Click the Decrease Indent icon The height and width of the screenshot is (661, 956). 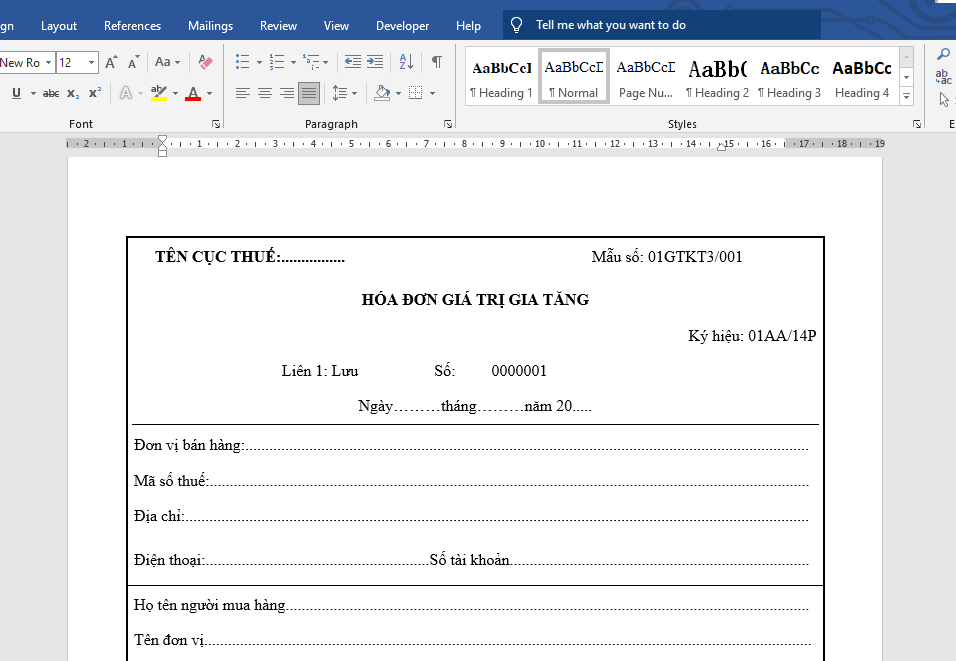click(x=352, y=62)
